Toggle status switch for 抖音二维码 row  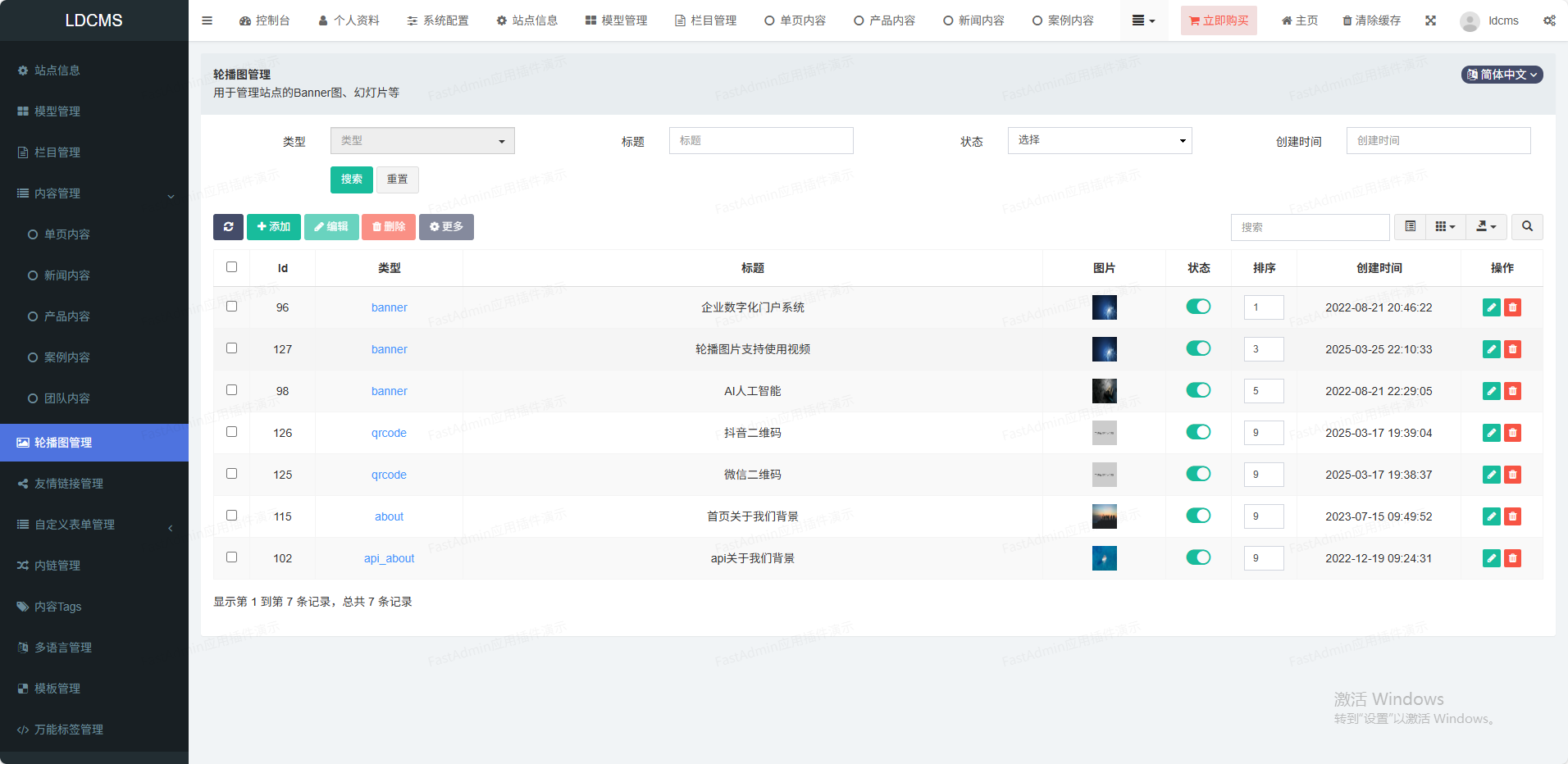click(1198, 432)
